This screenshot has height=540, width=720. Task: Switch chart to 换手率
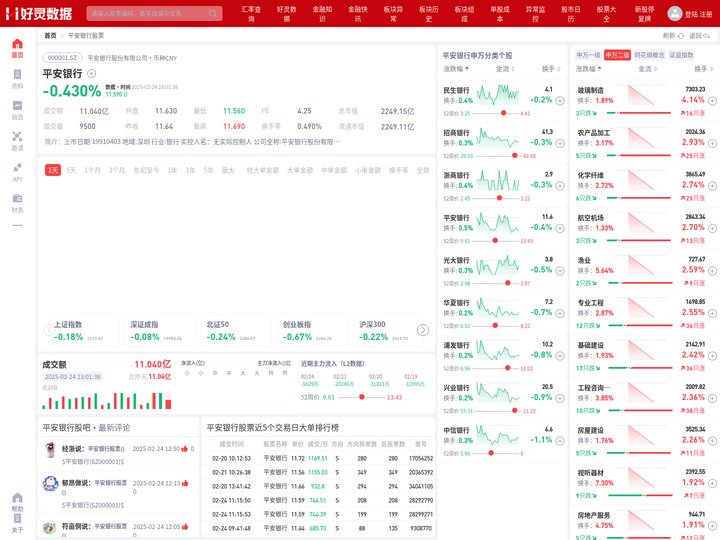399,170
